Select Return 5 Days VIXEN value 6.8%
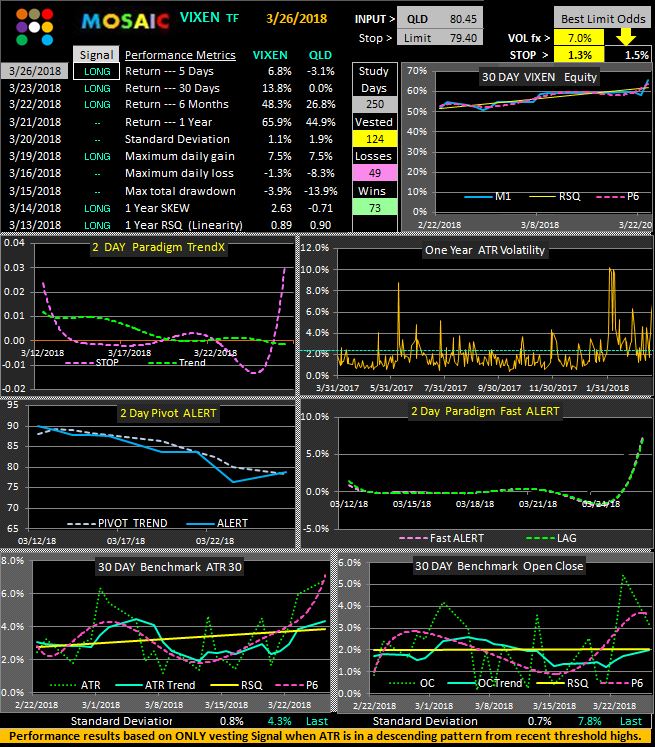 point(280,71)
